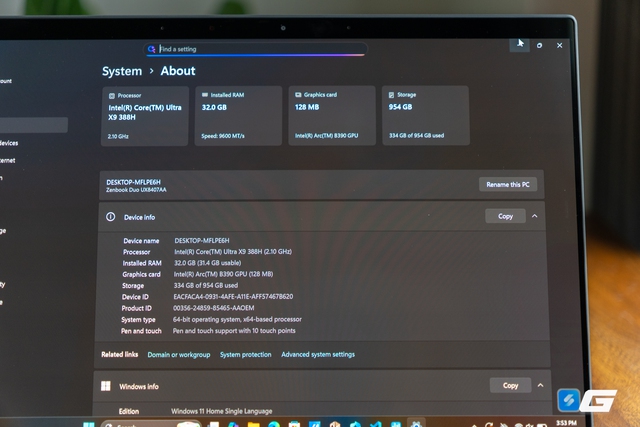The width and height of the screenshot is (640, 427).
Task: Open the Processor summary card
Action: point(145,116)
